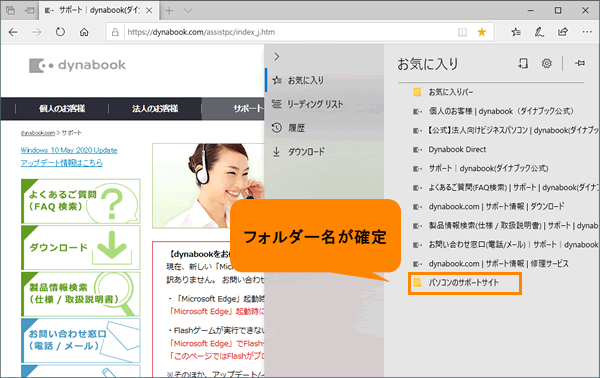Open 個人のお客様 in the site navigation
600x378 pixels.
coord(62,109)
